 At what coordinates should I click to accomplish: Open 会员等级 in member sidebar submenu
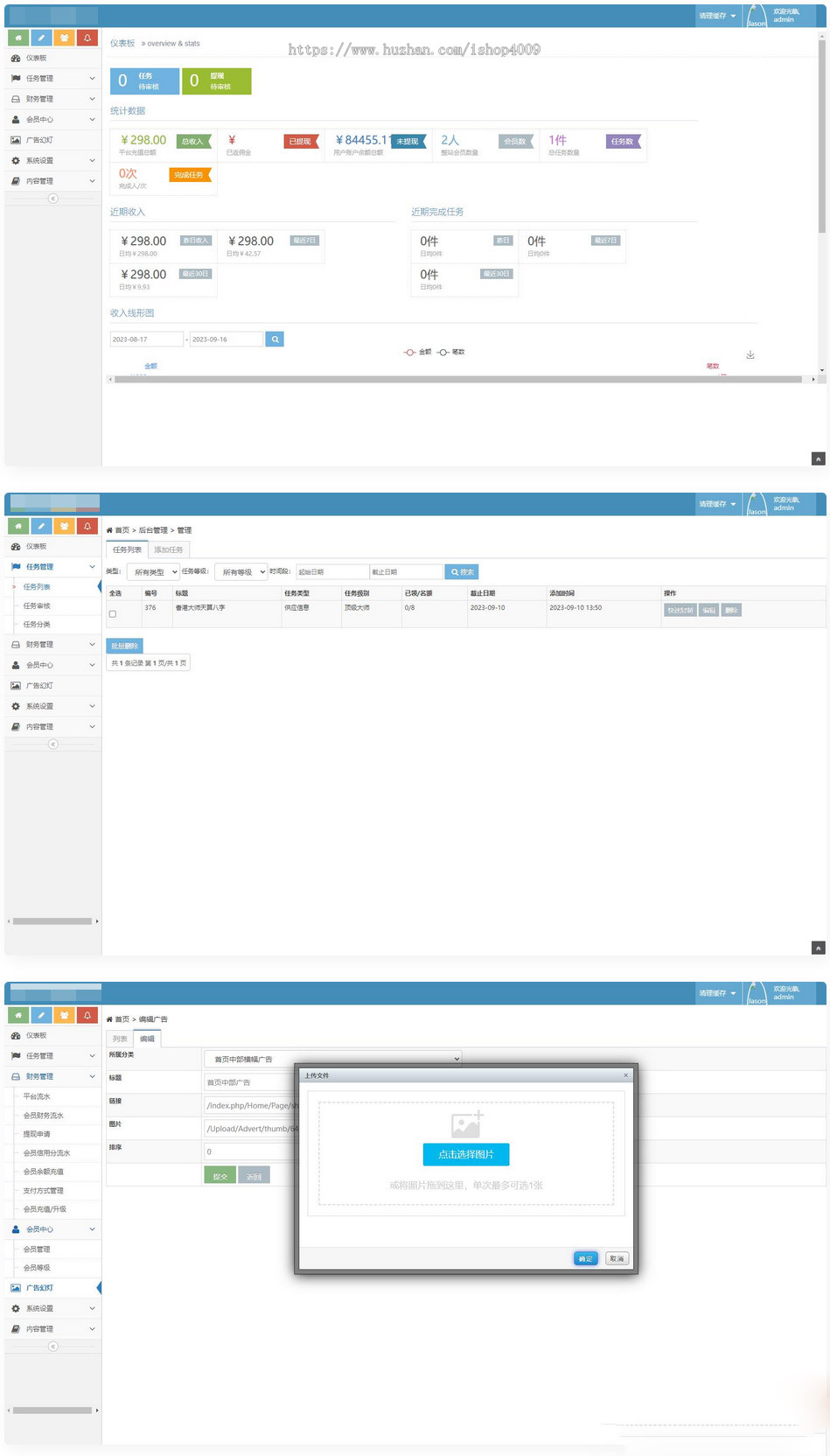pyautogui.click(x=37, y=1268)
